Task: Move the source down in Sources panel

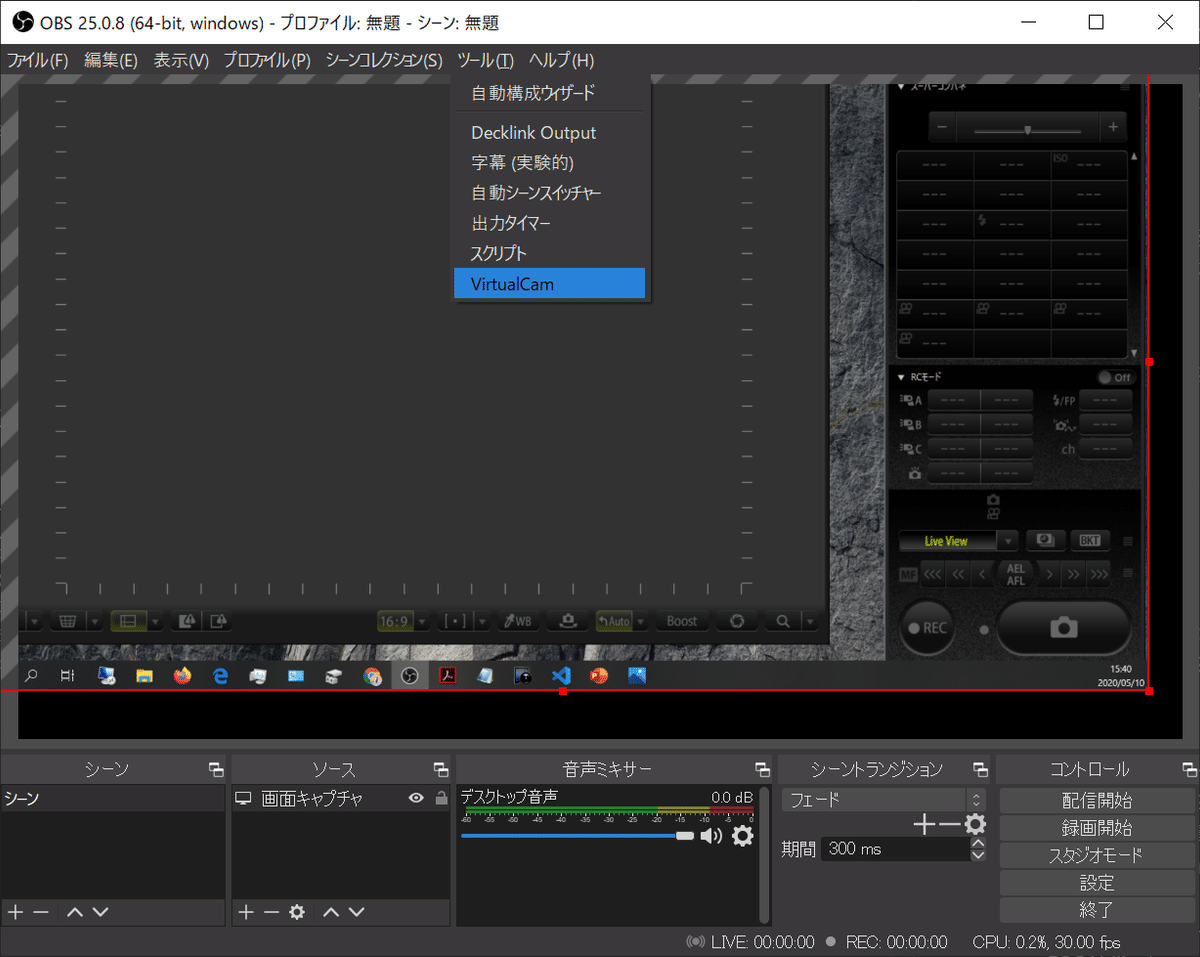Action: pyautogui.click(x=357, y=912)
